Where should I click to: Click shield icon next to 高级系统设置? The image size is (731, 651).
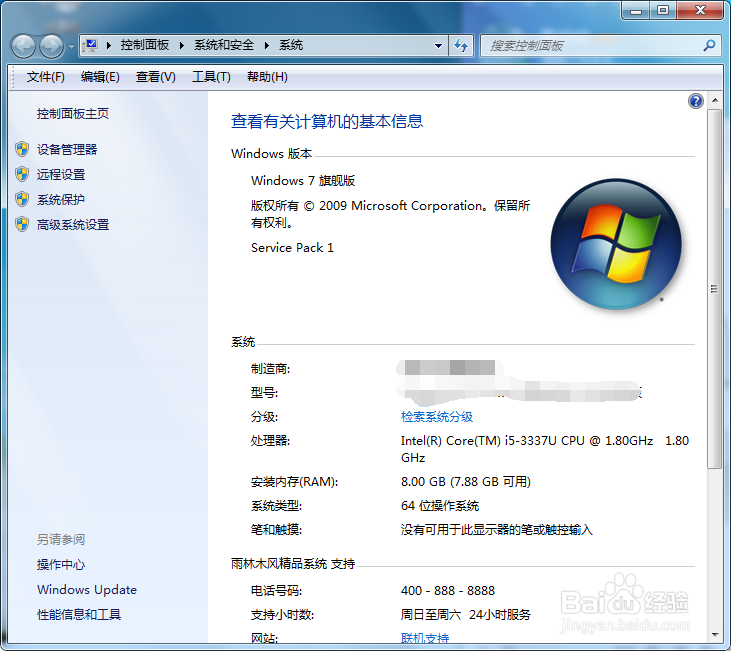22,225
